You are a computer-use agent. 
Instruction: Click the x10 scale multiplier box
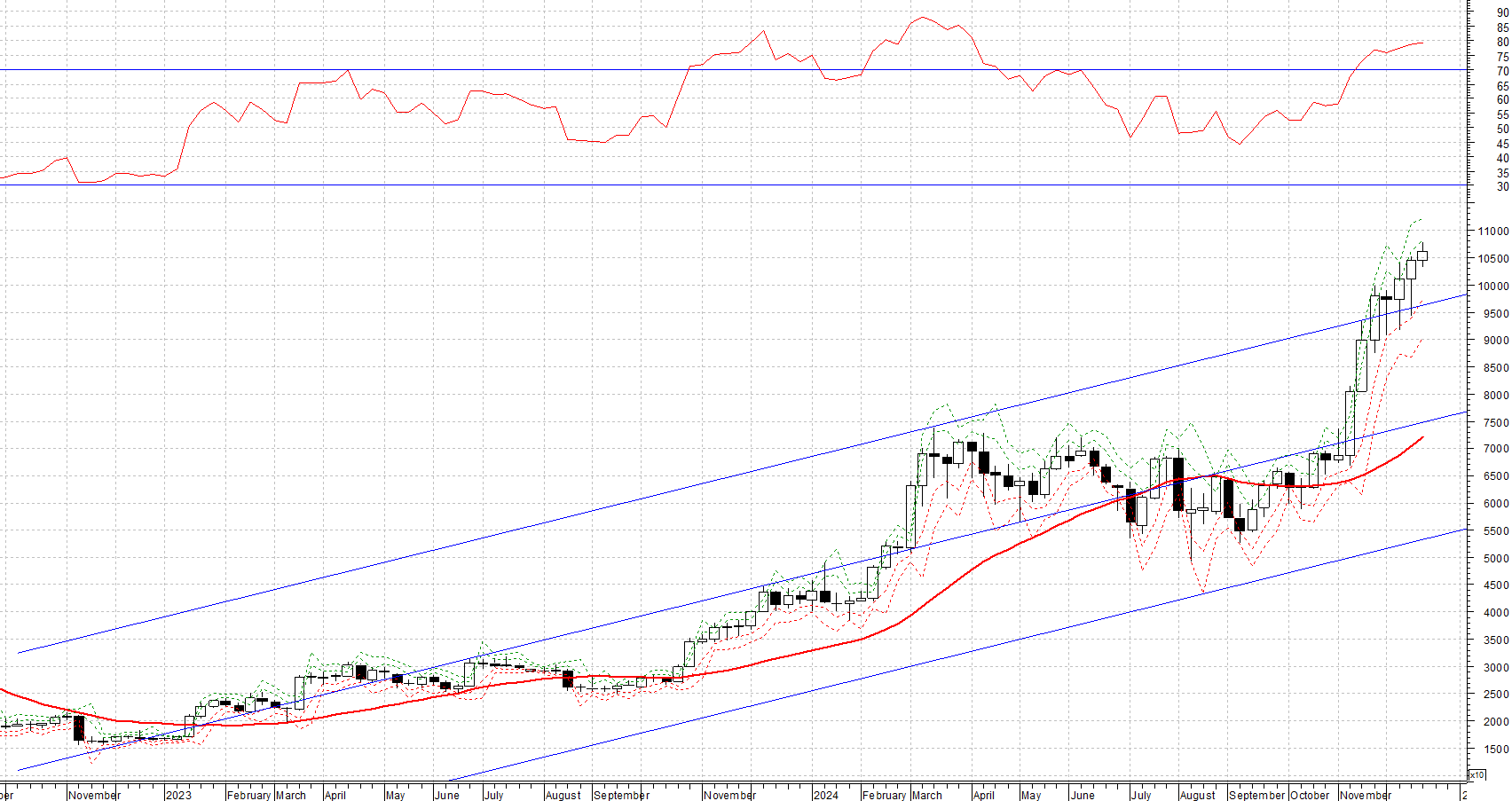pos(1477,775)
